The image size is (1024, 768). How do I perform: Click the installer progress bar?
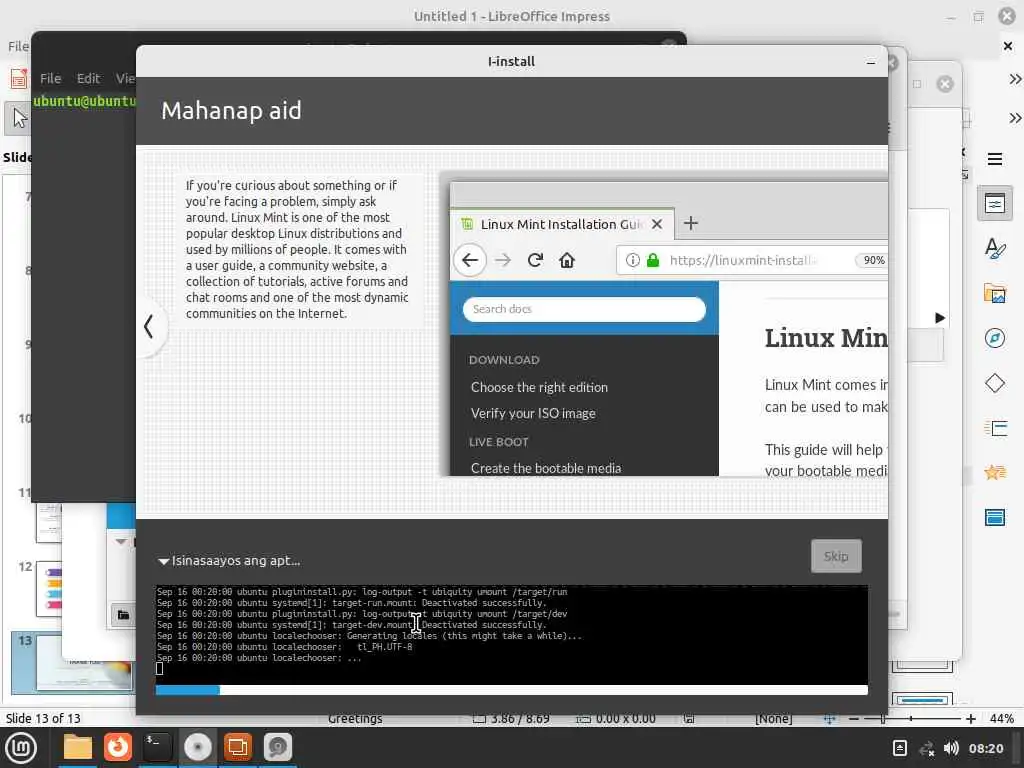(511, 690)
